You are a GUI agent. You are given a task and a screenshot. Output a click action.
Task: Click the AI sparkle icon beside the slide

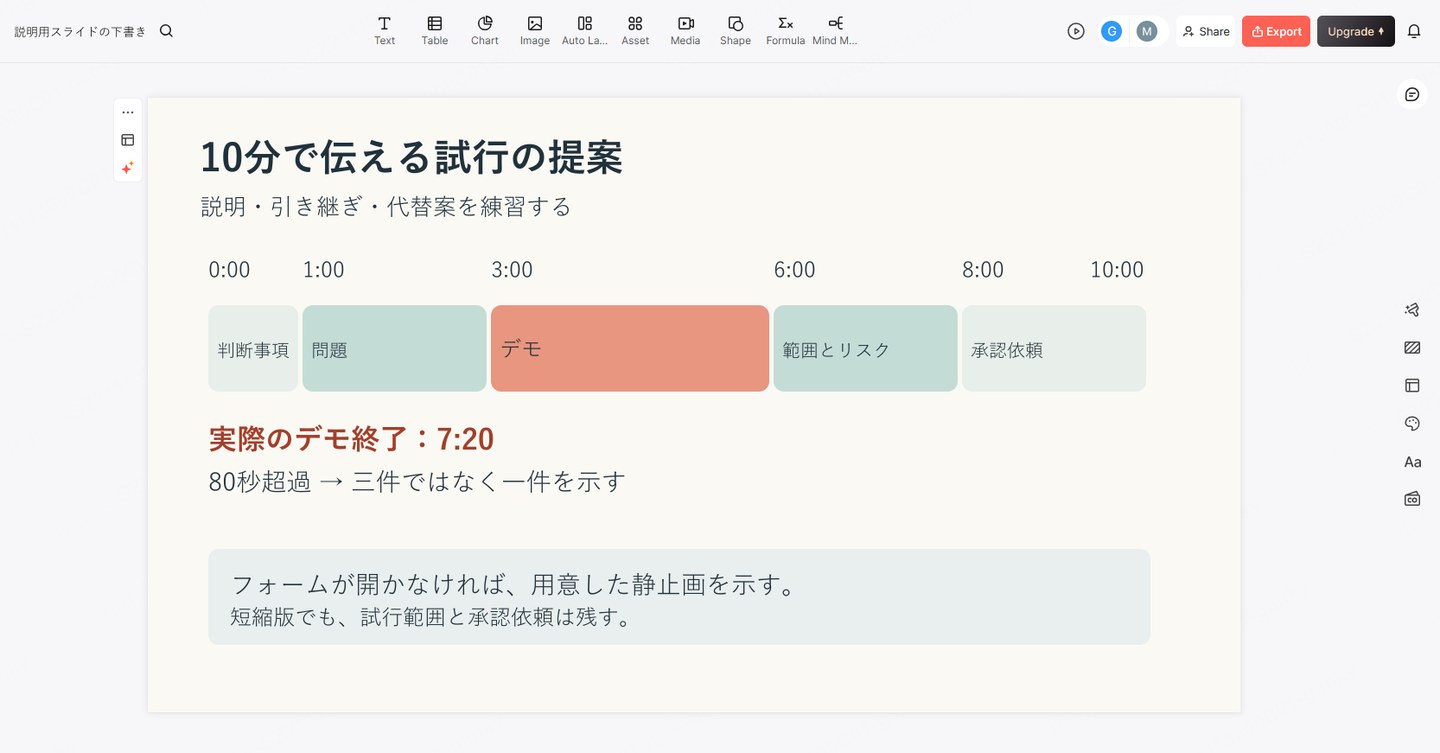128,168
